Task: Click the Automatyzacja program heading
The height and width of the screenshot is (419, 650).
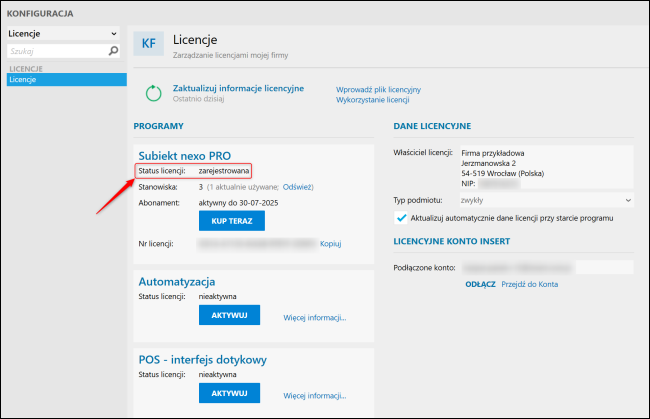Action: point(177,282)
